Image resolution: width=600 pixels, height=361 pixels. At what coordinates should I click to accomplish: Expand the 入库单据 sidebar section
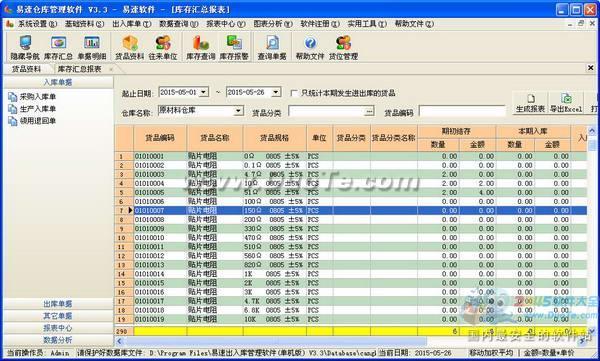point(58,82)
